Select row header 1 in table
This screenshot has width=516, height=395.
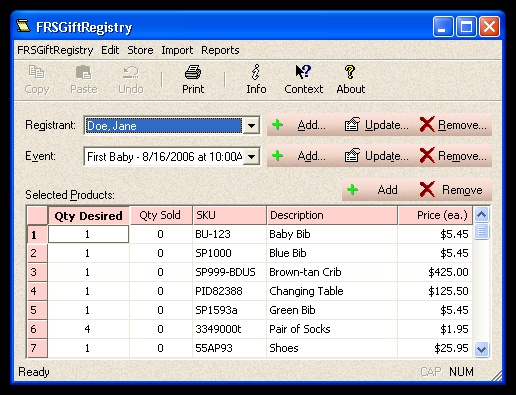point(37,234)
